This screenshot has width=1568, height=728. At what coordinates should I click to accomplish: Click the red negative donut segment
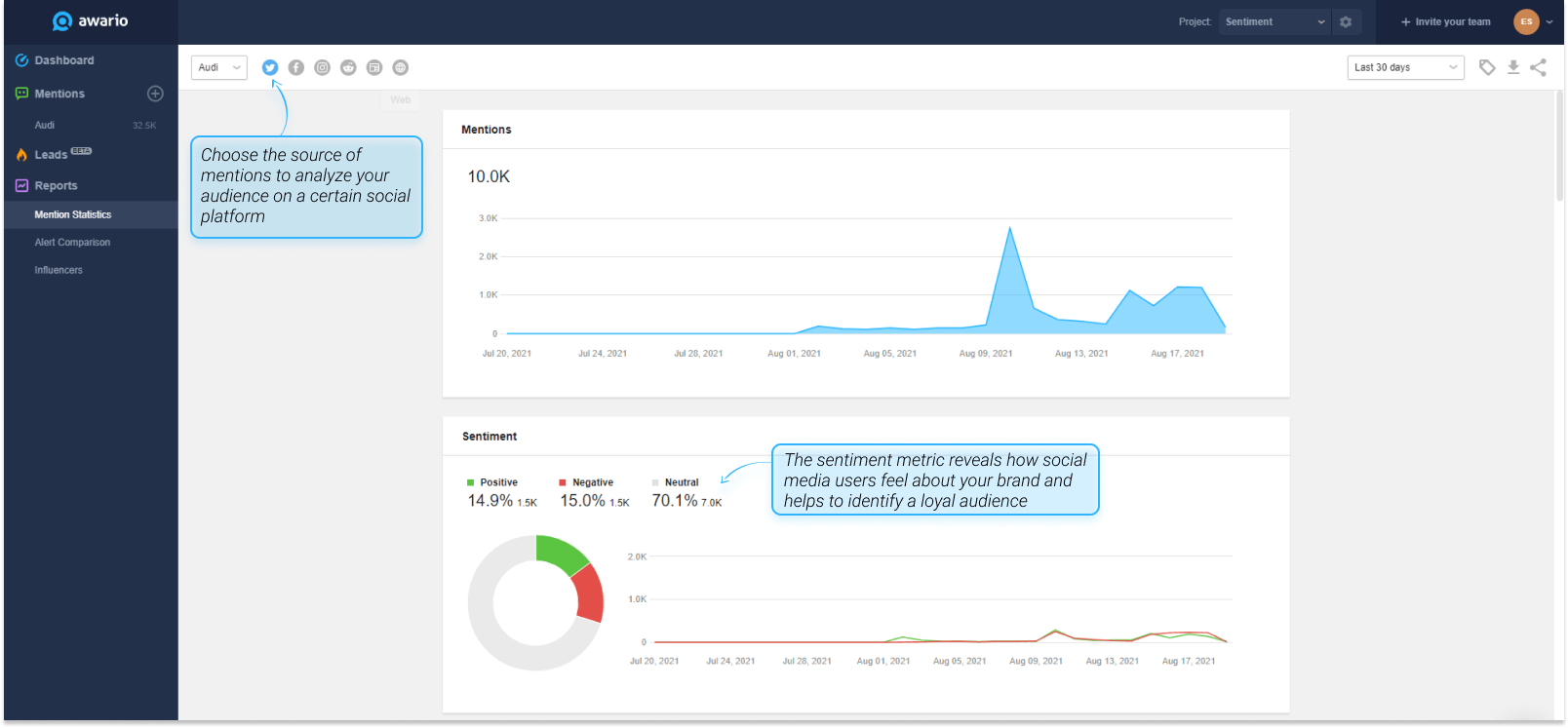click(589, 594)
